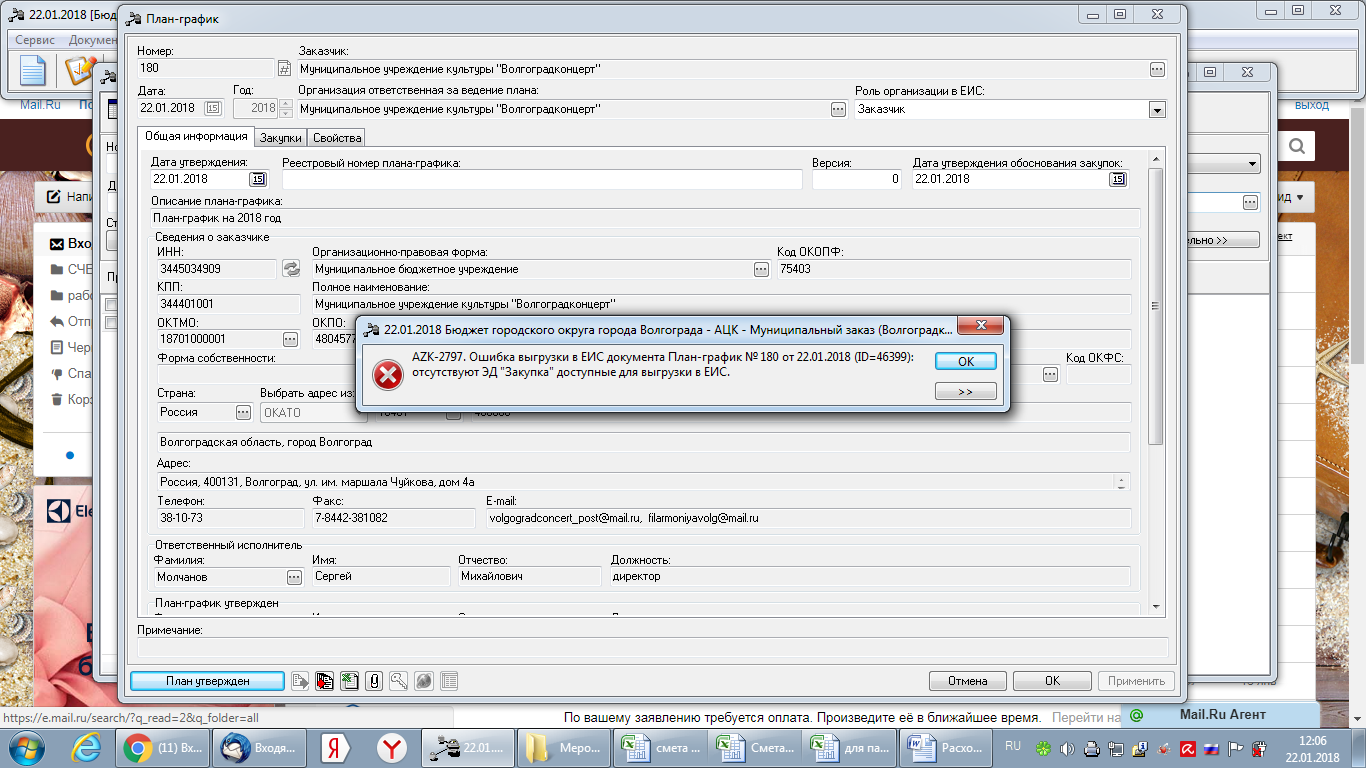Open the Организационно-правовая форма lookup button
Screen dimensions: 1366x768
tap(761, 269)
